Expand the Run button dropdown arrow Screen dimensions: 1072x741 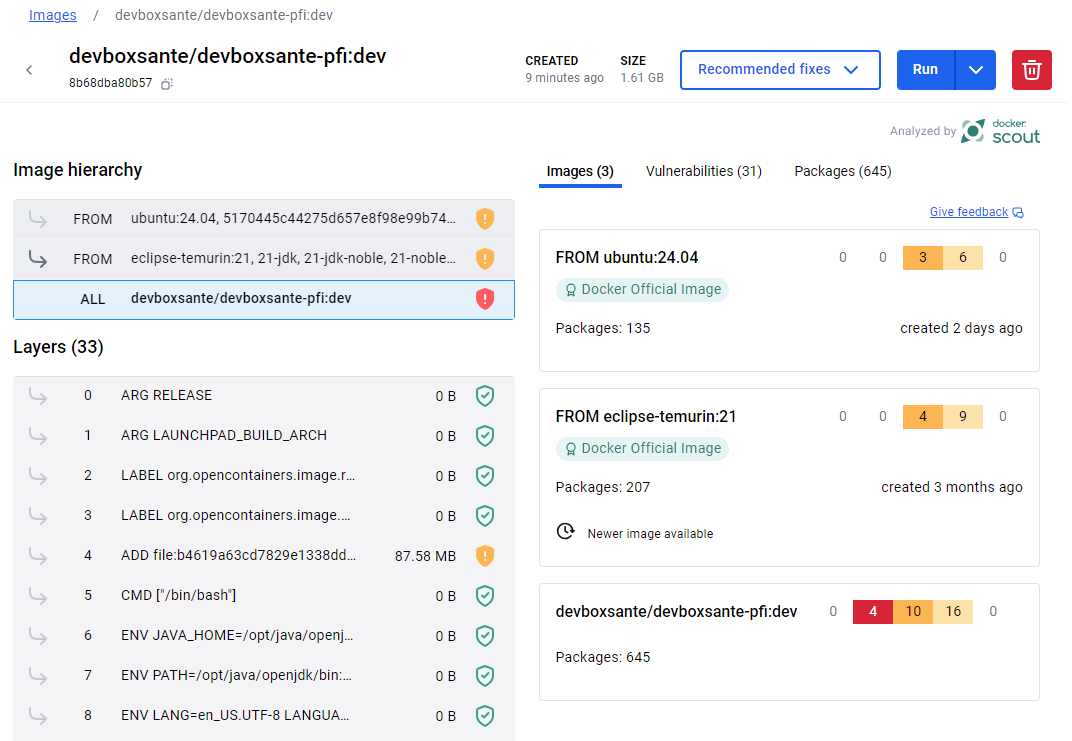coord(976,70)
